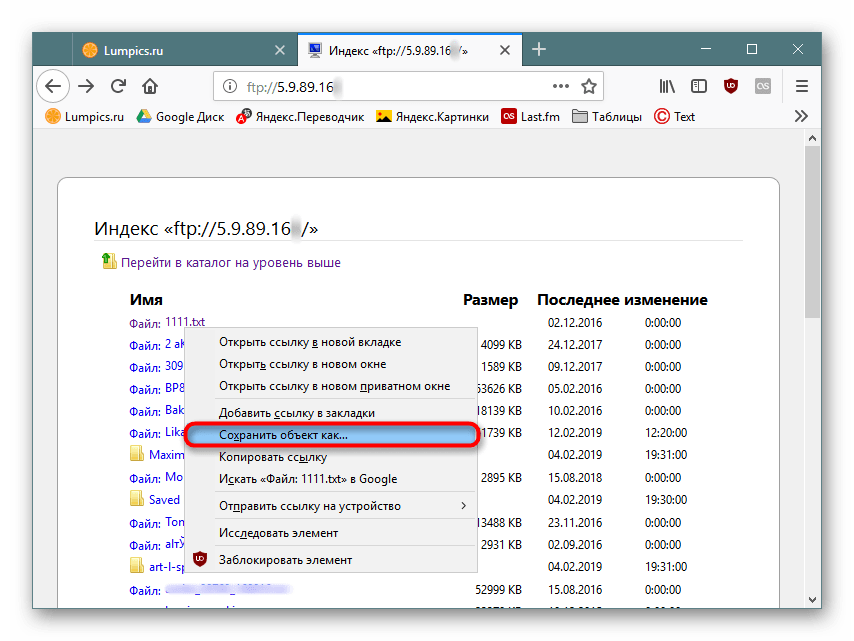This screenshot has width=854, height=641.
Task: Open the Firefox hamburger menu
Action: click(x=801, y=86)
